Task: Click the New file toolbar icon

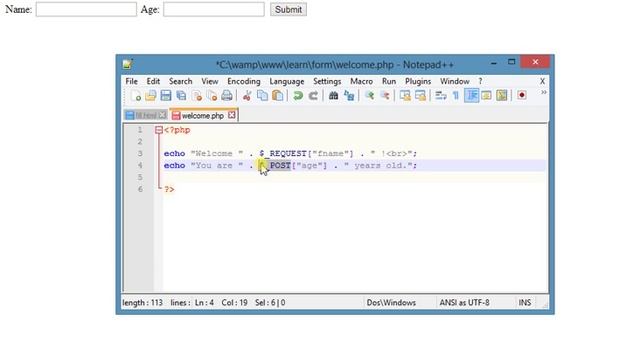Action: tap(136, 96)
